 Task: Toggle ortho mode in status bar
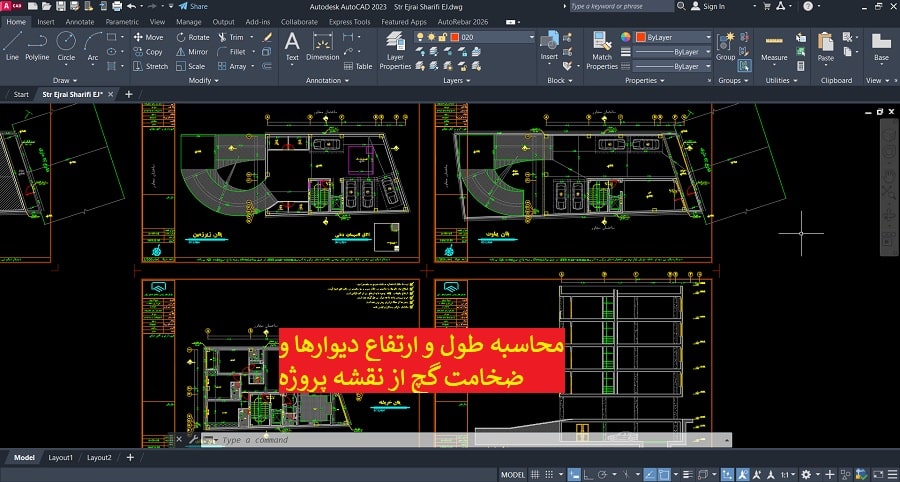point(588,475)
